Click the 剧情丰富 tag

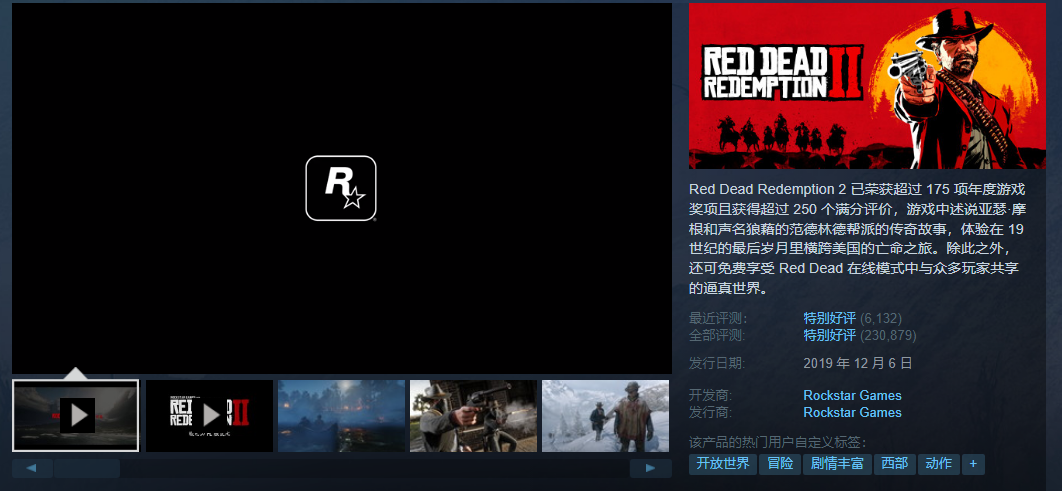click(837, 464)
